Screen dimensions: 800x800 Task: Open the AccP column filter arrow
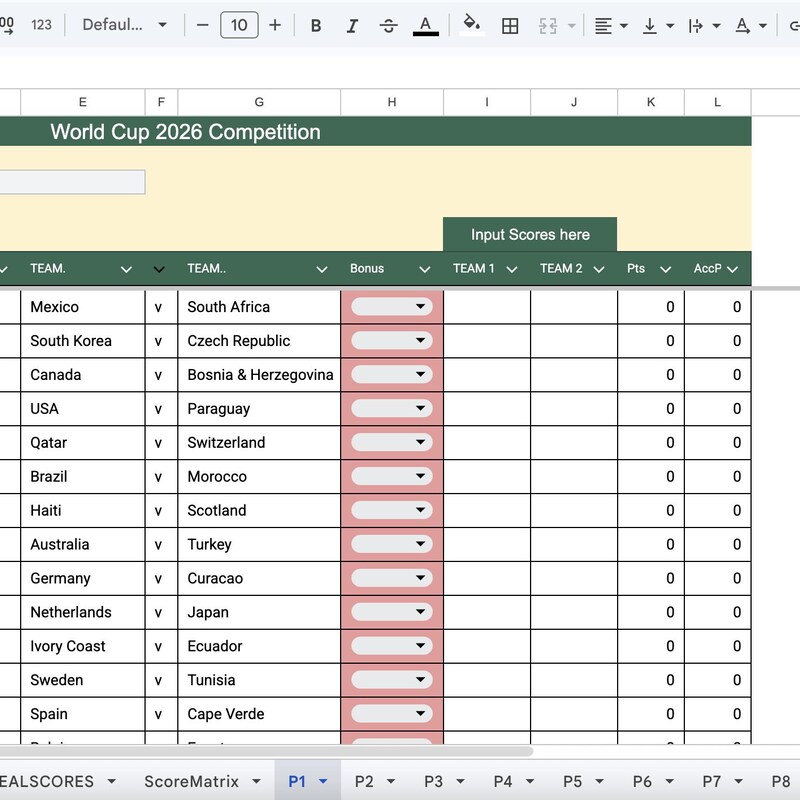point(732,269)
